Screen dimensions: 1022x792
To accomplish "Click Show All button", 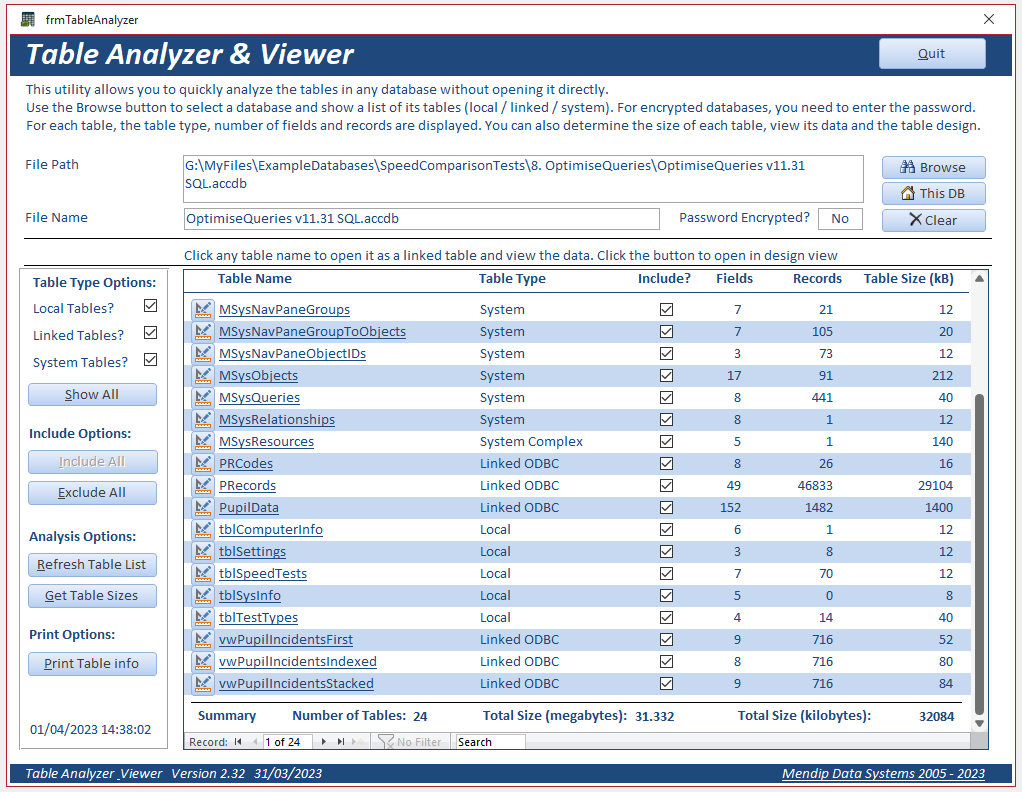I will coord(92,394).
